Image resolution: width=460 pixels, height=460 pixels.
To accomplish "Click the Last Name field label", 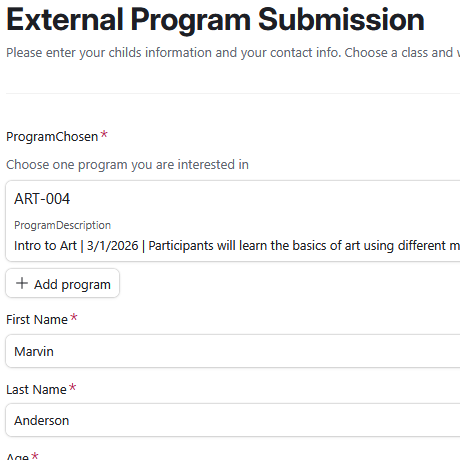I will [36, 390].
